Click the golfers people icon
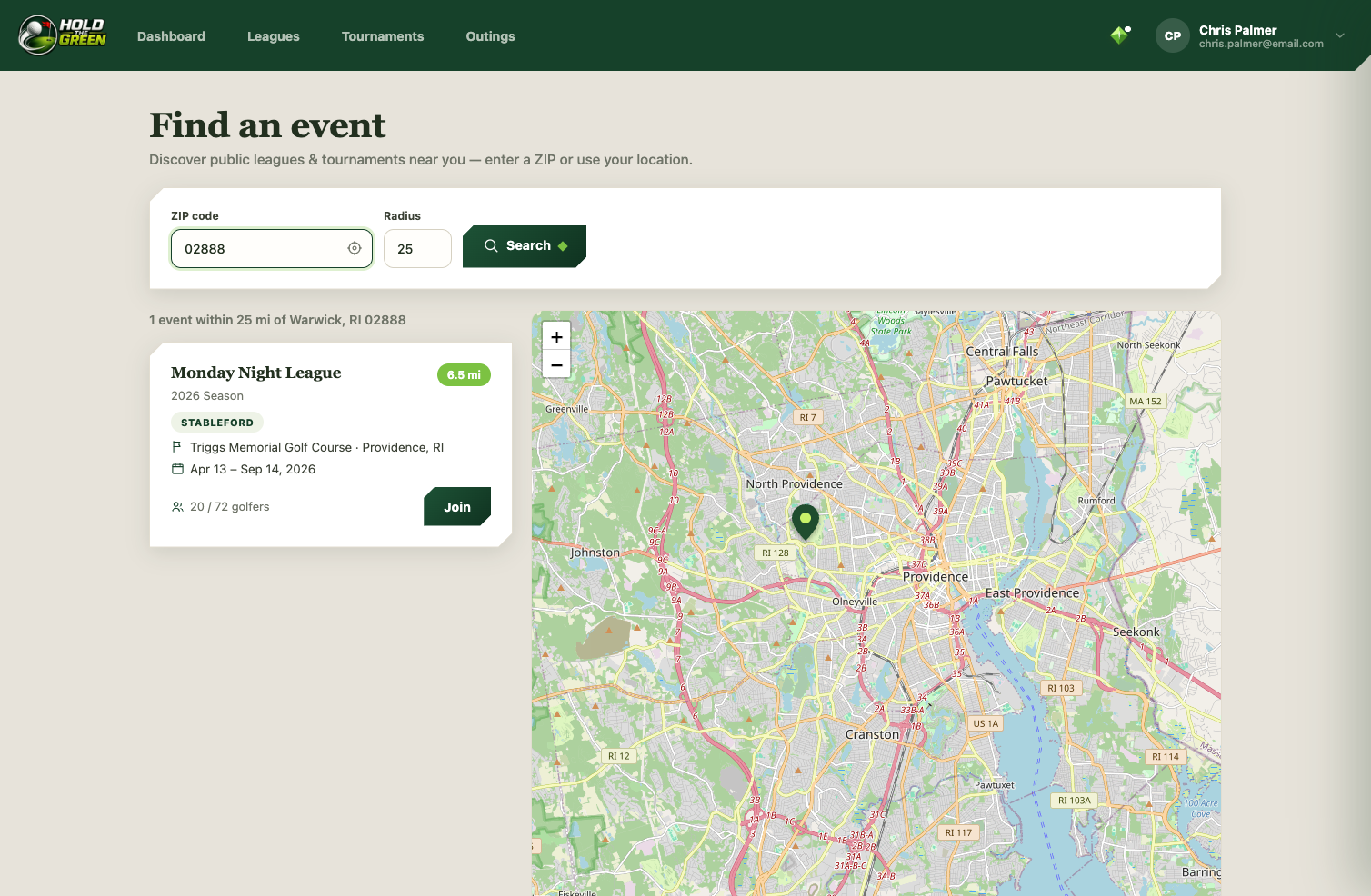The image size is (1371, 896). [177, 507]
